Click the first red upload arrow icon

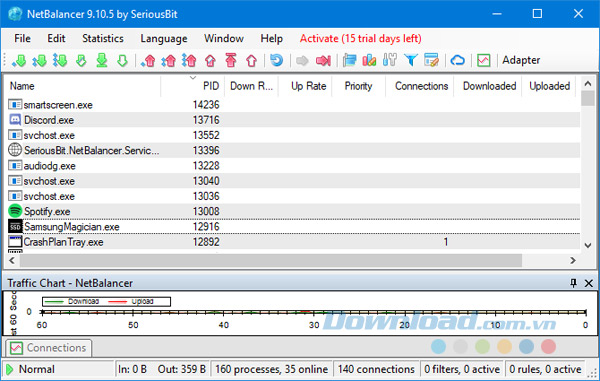(148, 60)
